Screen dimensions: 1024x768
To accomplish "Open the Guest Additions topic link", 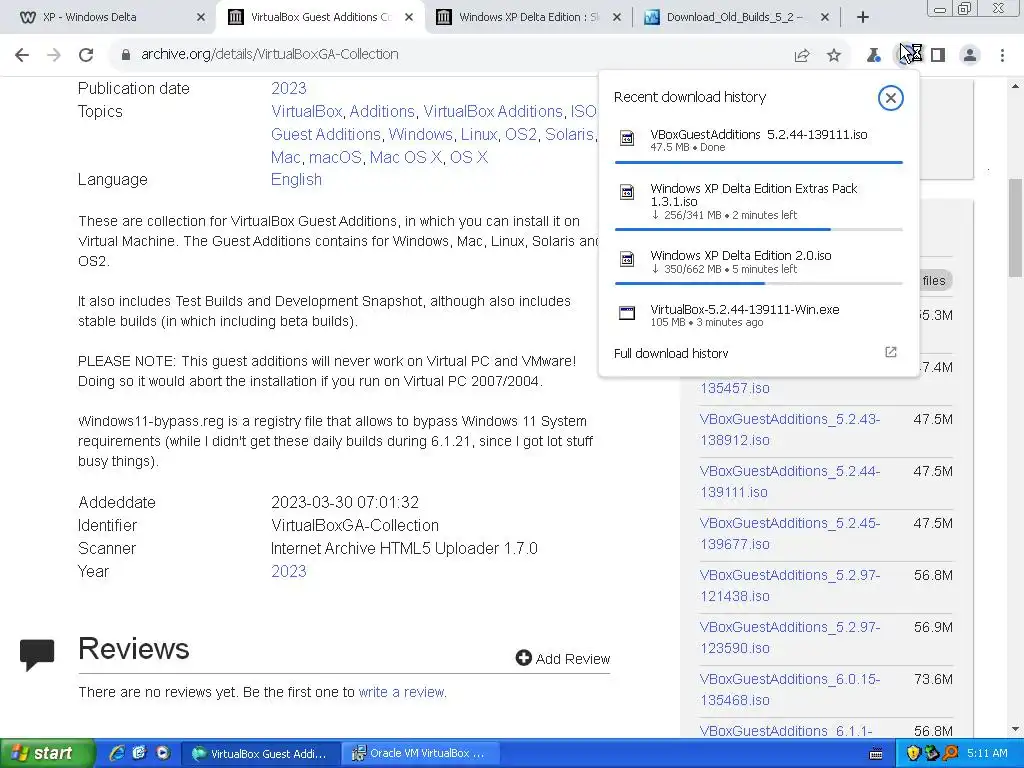I will 326,135.
